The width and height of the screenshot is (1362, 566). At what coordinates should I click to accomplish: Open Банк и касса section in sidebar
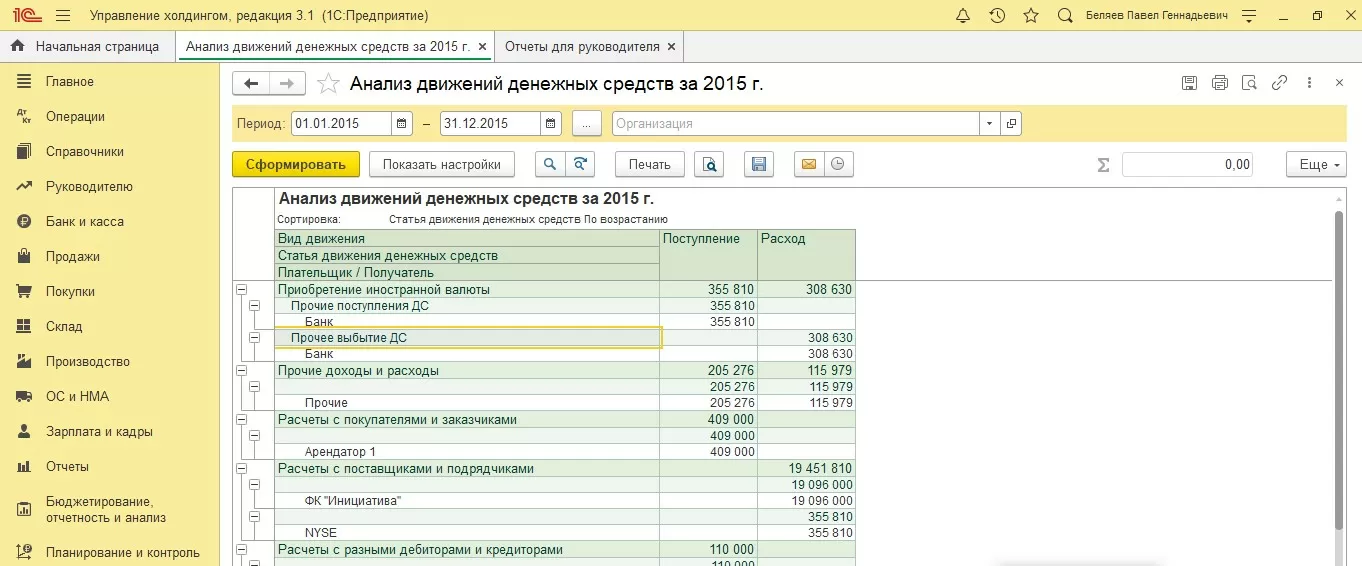tap(84, 222)
